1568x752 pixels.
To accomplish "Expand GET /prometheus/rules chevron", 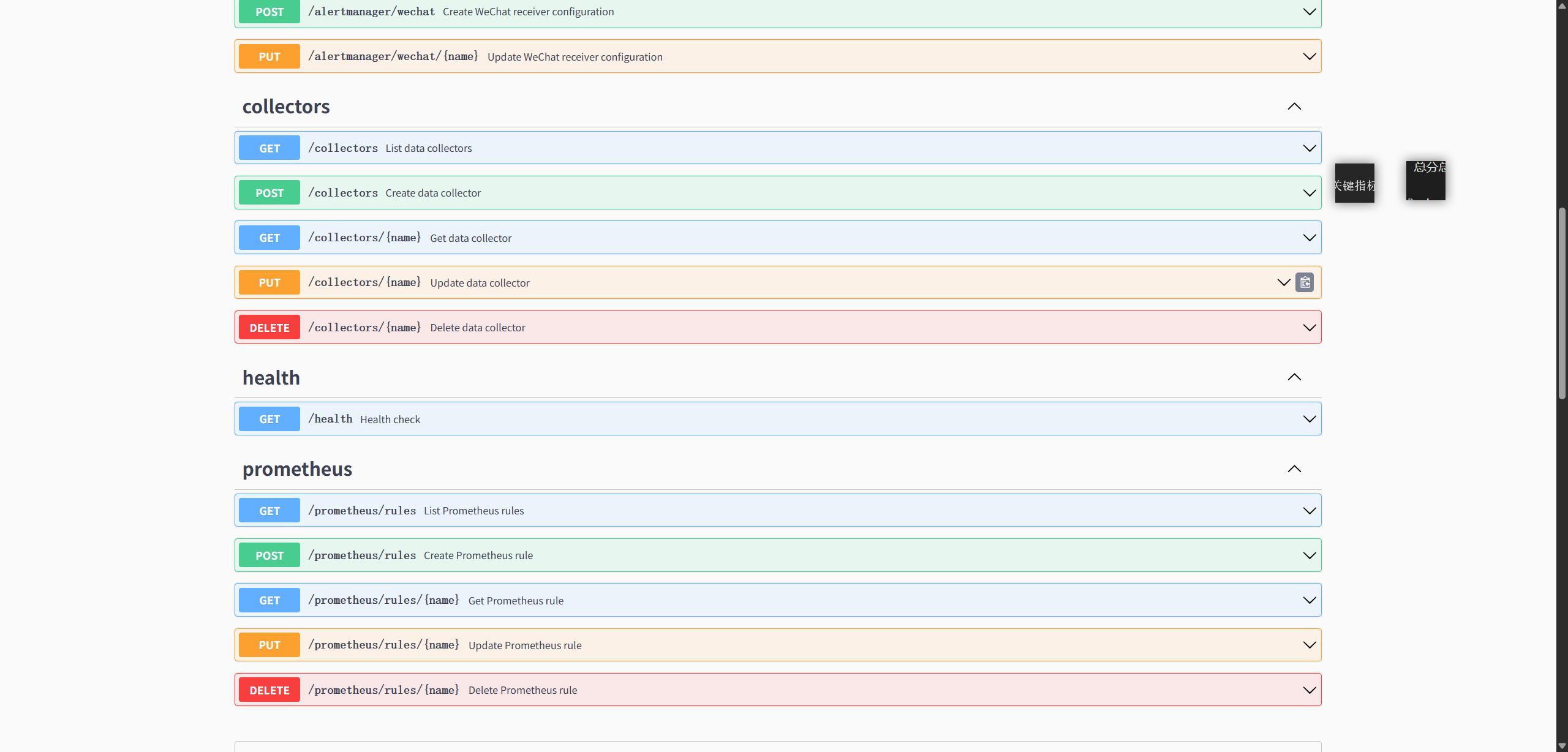I will click(x=1310, y=511).
